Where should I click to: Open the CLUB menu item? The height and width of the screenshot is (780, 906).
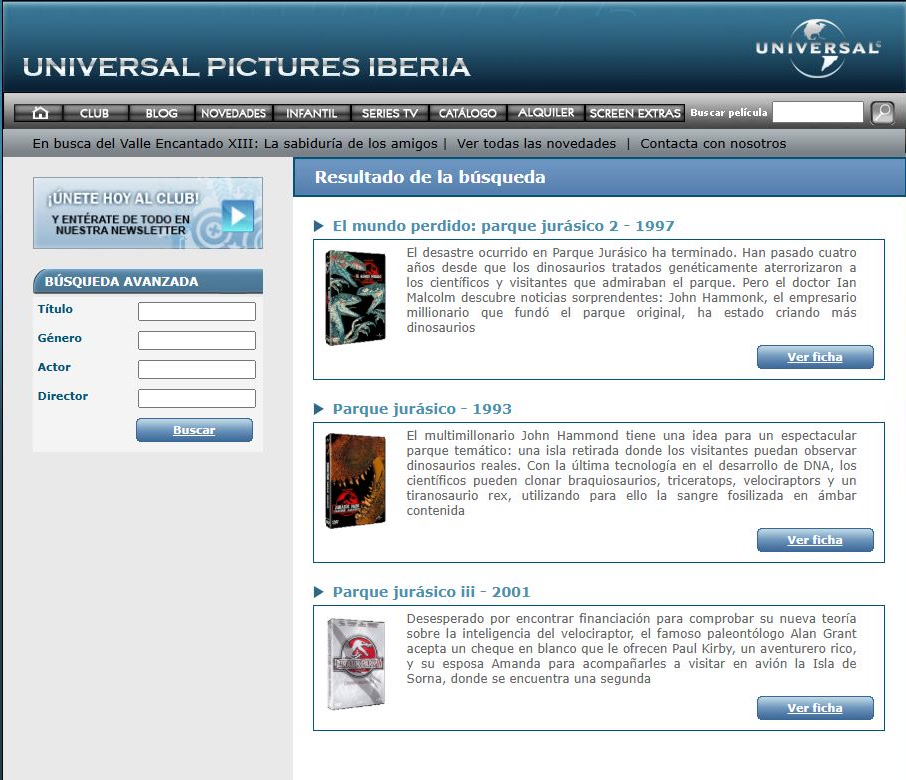(x=95, y=113)
